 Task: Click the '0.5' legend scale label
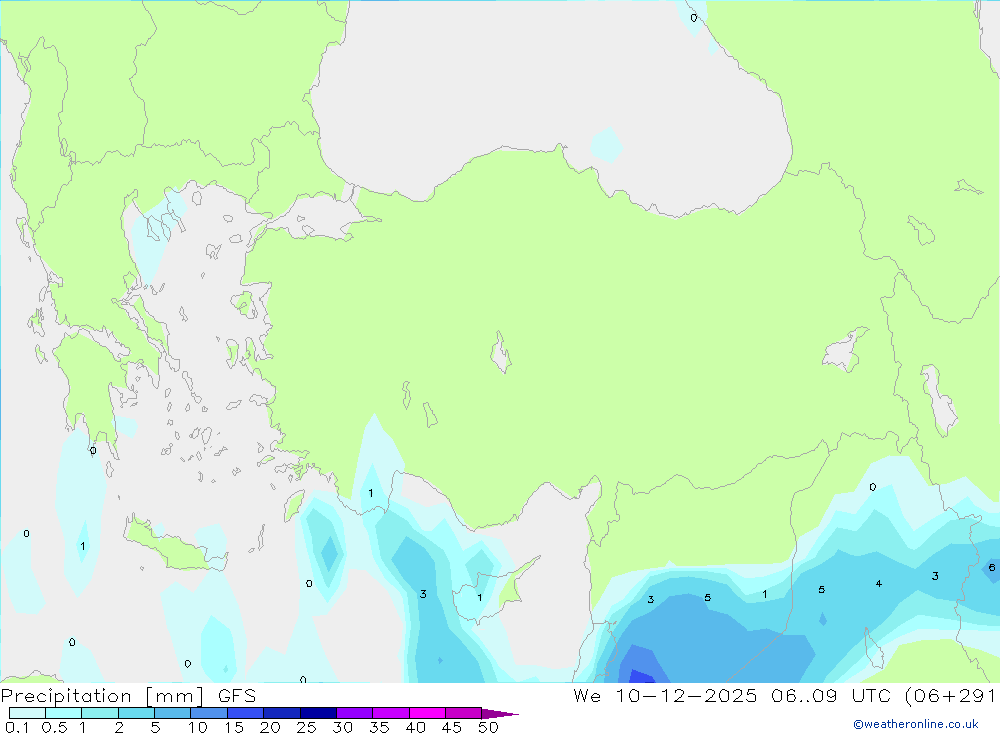point(54,727)
